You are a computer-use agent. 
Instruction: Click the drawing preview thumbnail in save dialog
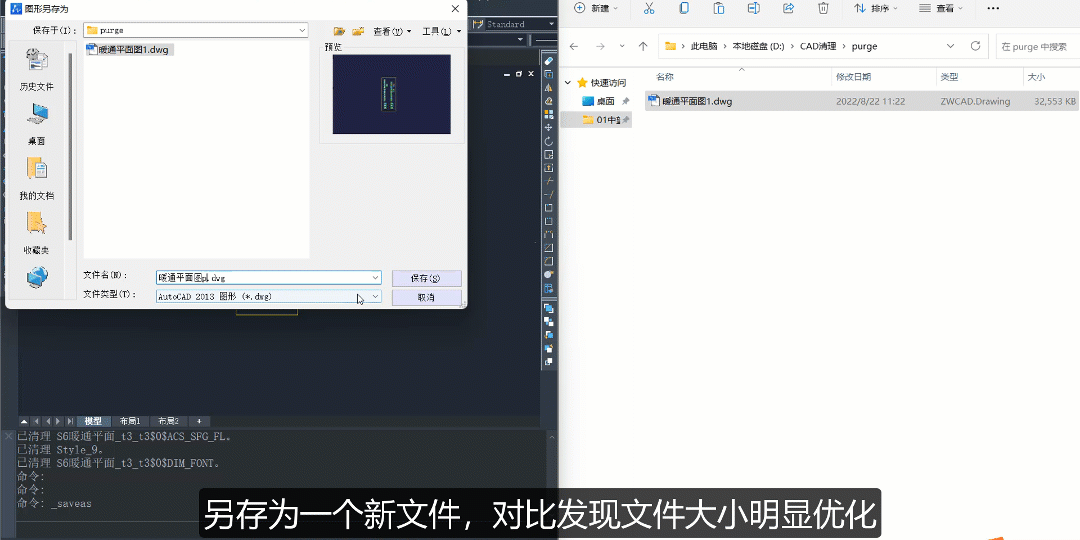(x=391, y=94)
